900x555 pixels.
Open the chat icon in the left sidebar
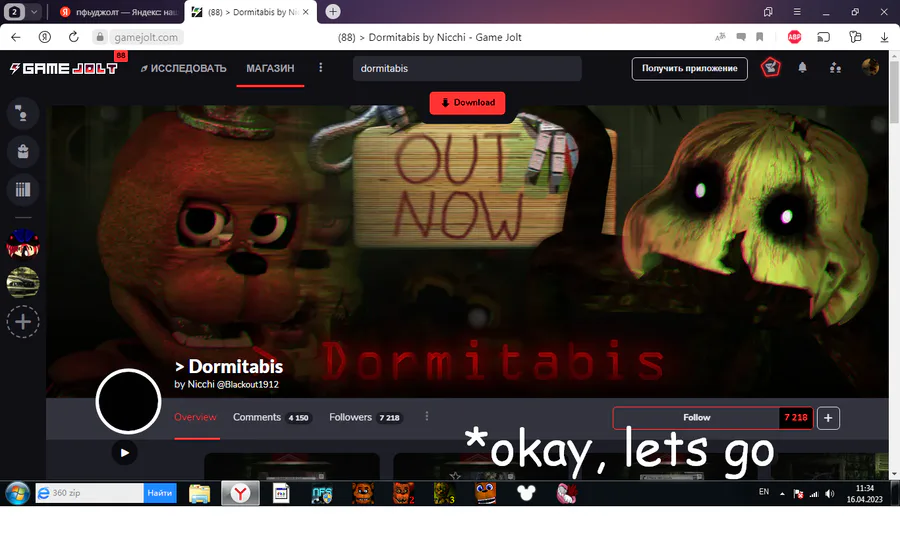click(23, 114)
